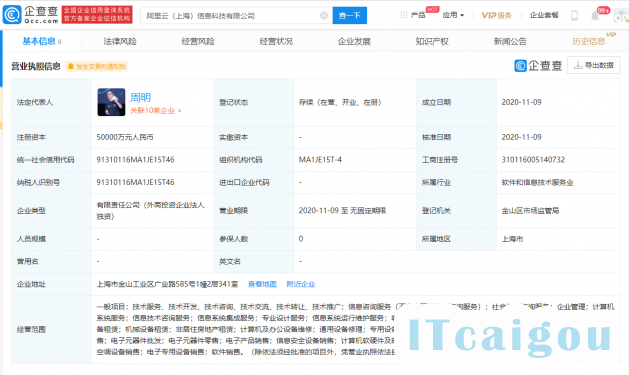629x375 pixels.
Task: Switch to the 经营风险 tab
Action: [198, 41]
